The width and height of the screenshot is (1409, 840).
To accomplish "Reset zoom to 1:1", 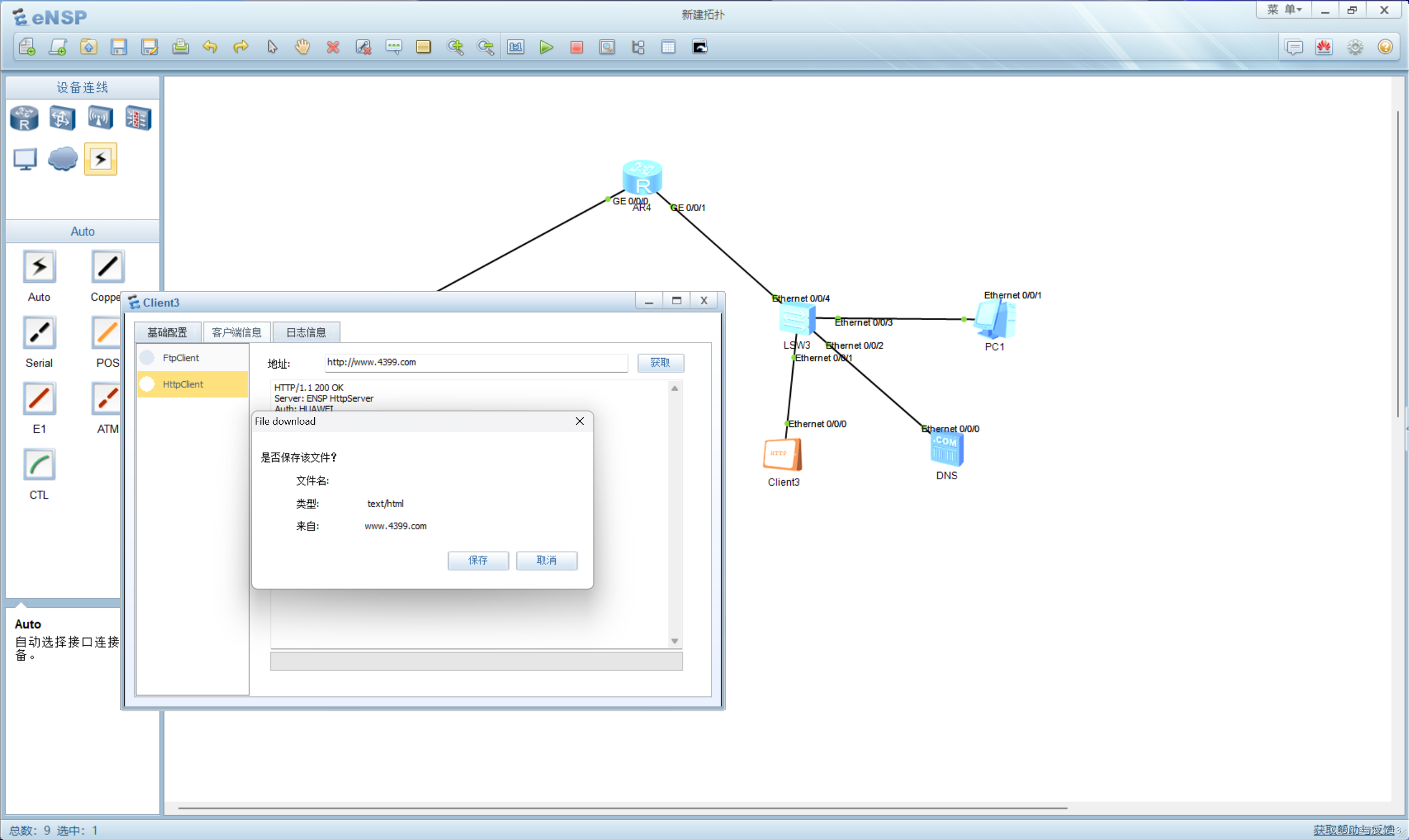I will click(516, 47).
